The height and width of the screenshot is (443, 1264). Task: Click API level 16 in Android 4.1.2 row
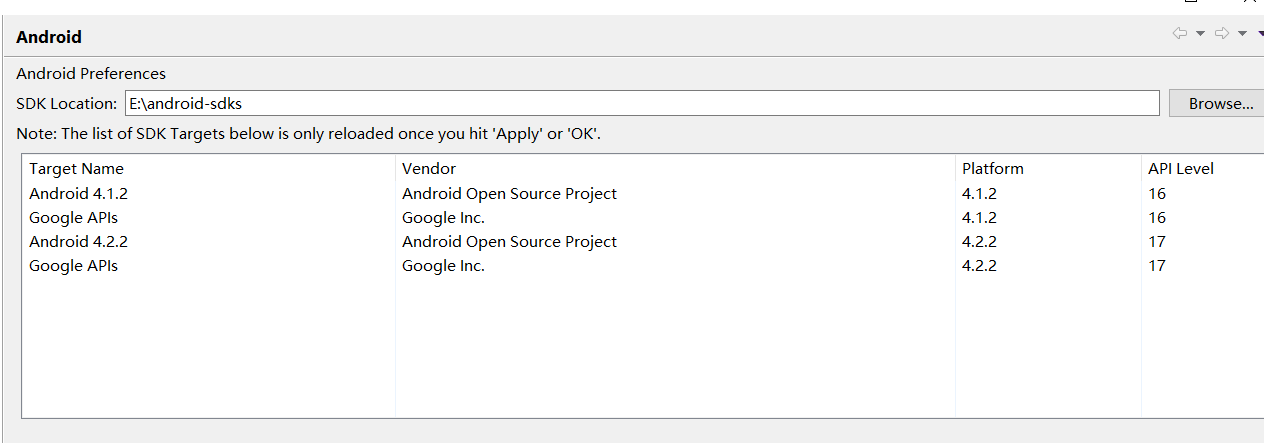[x=1157, y=193]
